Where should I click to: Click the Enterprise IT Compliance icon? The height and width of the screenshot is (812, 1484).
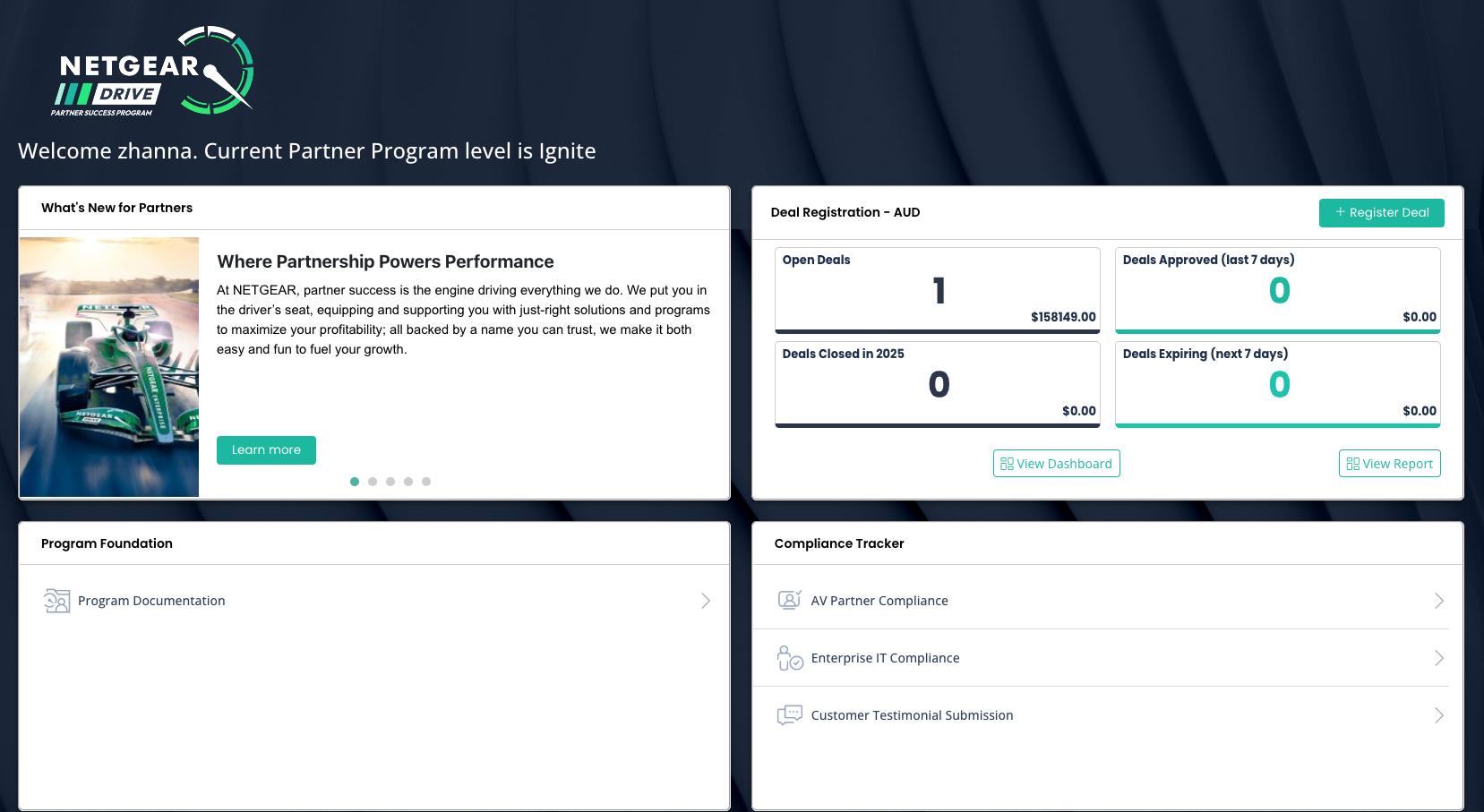tap(789, 658)
